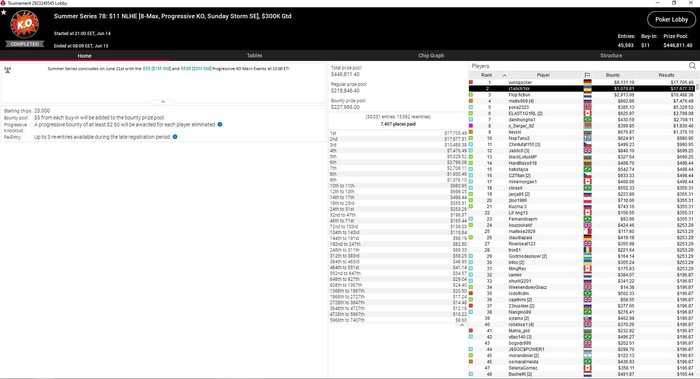Click cyan color tag beside JSSOC$POWER1
The image size is (700, 379).
(471, 349)
